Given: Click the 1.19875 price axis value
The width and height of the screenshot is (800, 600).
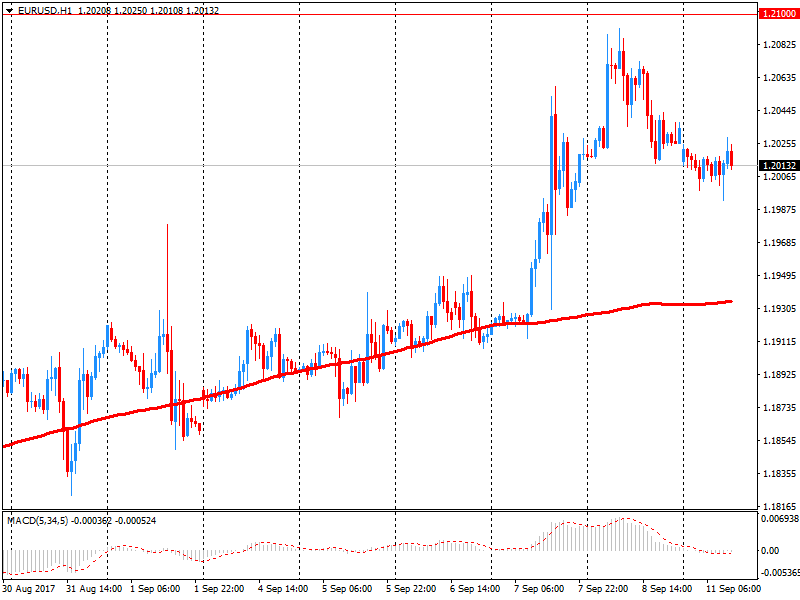Looking at the screenshot, I should (x=779, y=210).
